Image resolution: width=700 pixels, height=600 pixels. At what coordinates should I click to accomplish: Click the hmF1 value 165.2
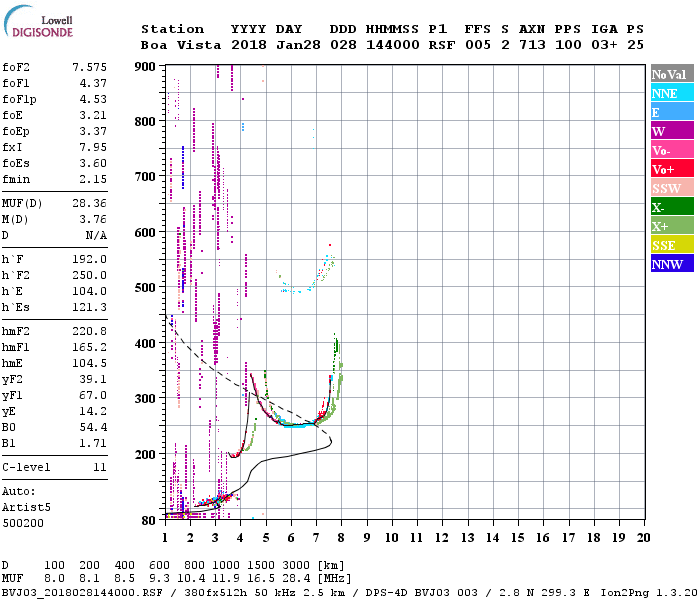[89, 348]
